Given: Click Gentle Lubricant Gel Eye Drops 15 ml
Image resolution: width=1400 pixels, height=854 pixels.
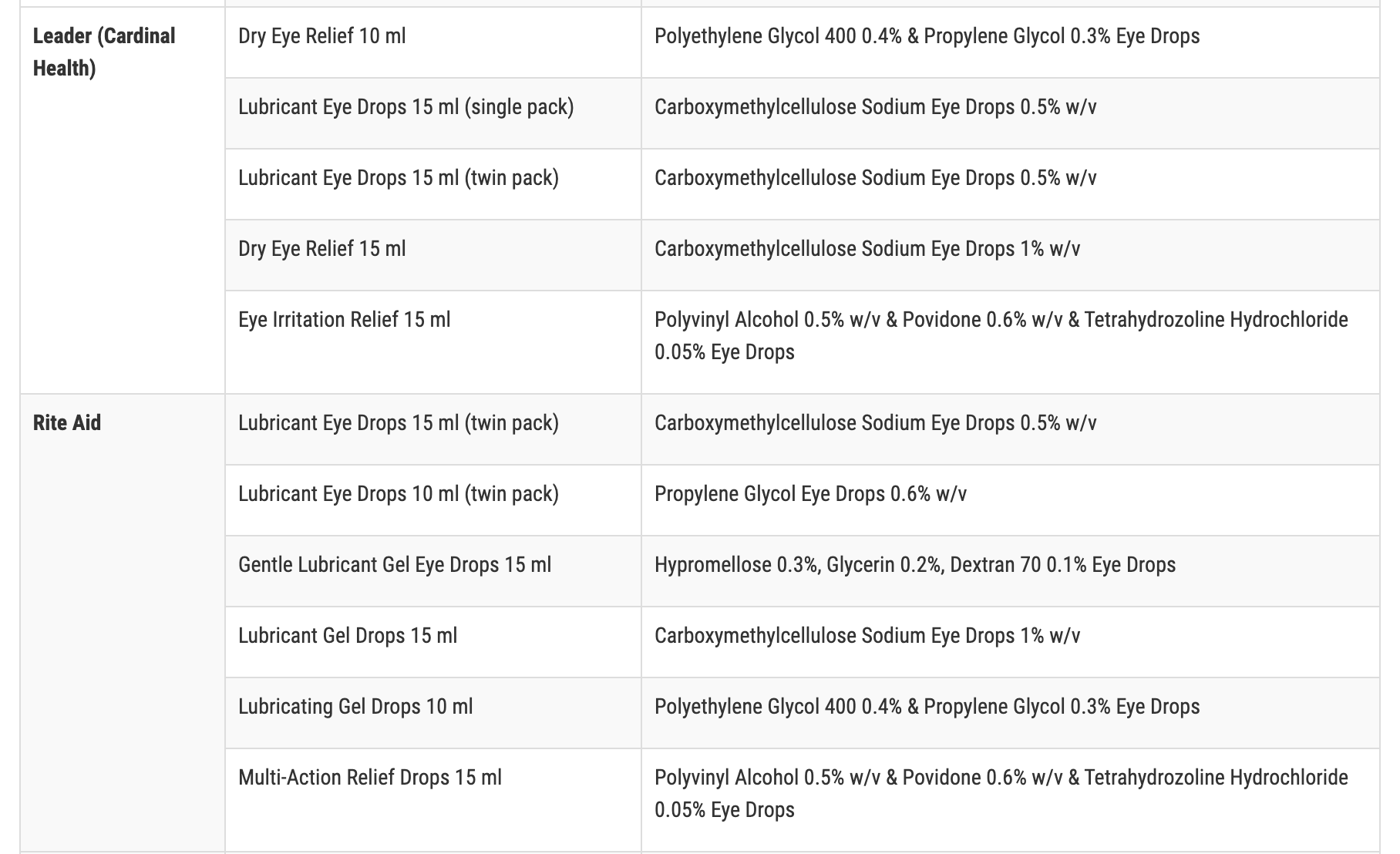Looking at the screenshot, I should [395, 565].
